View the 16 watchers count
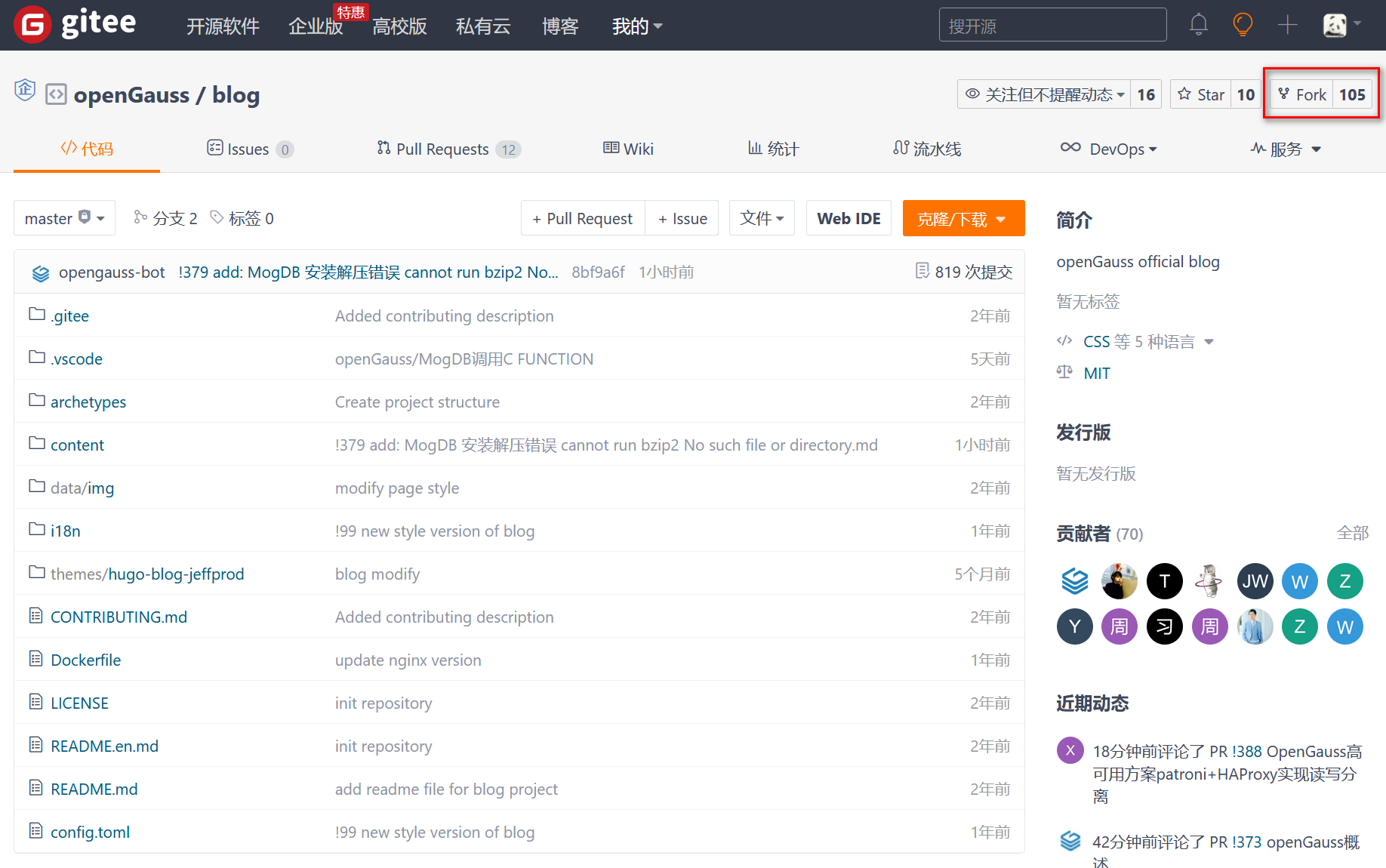1386x868 pixels. 1146,94
